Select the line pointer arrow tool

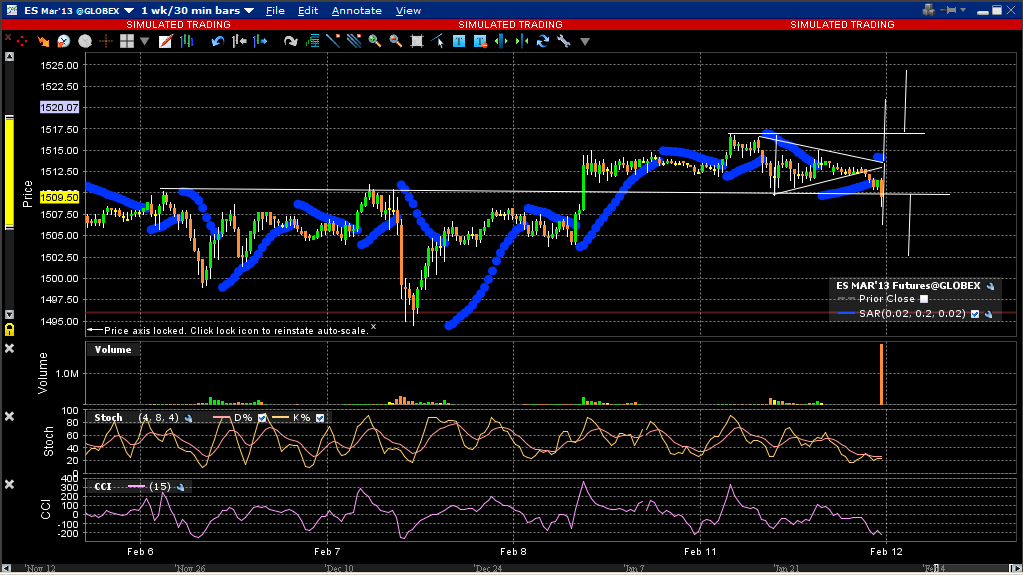coord(437,41)
